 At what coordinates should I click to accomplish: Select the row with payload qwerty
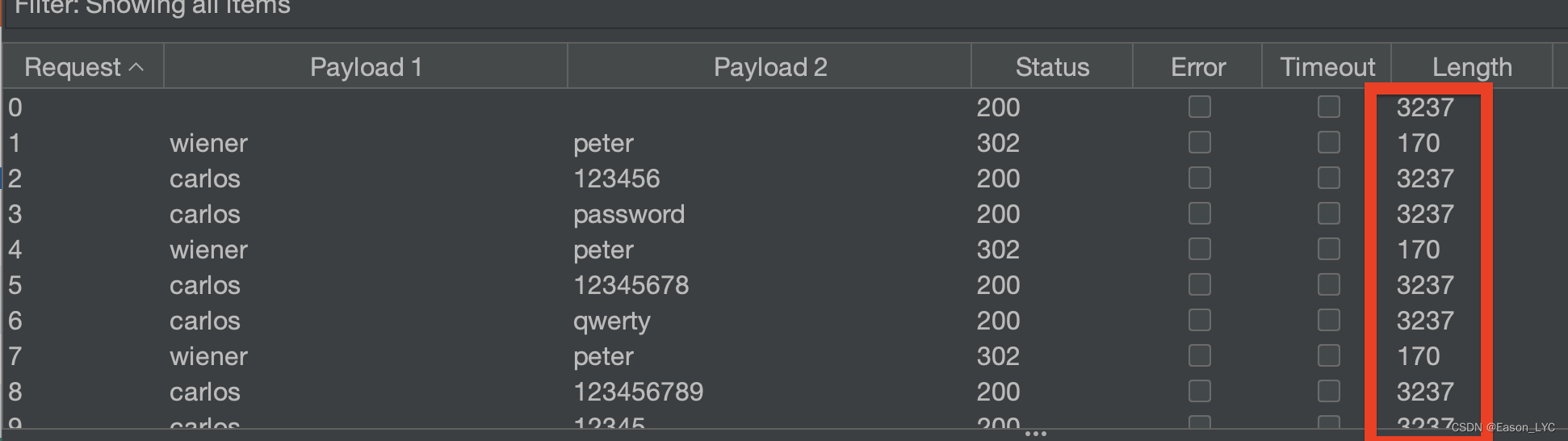tap(784, 321)
